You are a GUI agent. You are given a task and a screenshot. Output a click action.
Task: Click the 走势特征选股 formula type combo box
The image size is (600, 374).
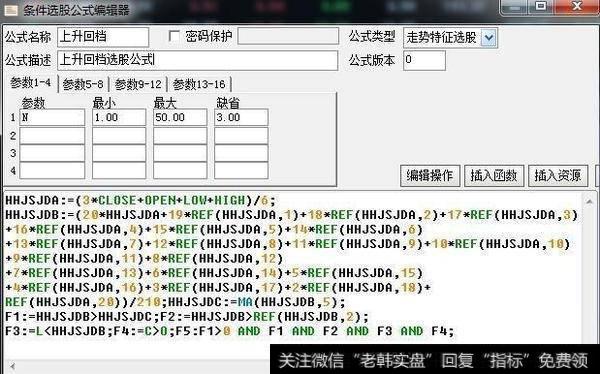pos(450,38)
